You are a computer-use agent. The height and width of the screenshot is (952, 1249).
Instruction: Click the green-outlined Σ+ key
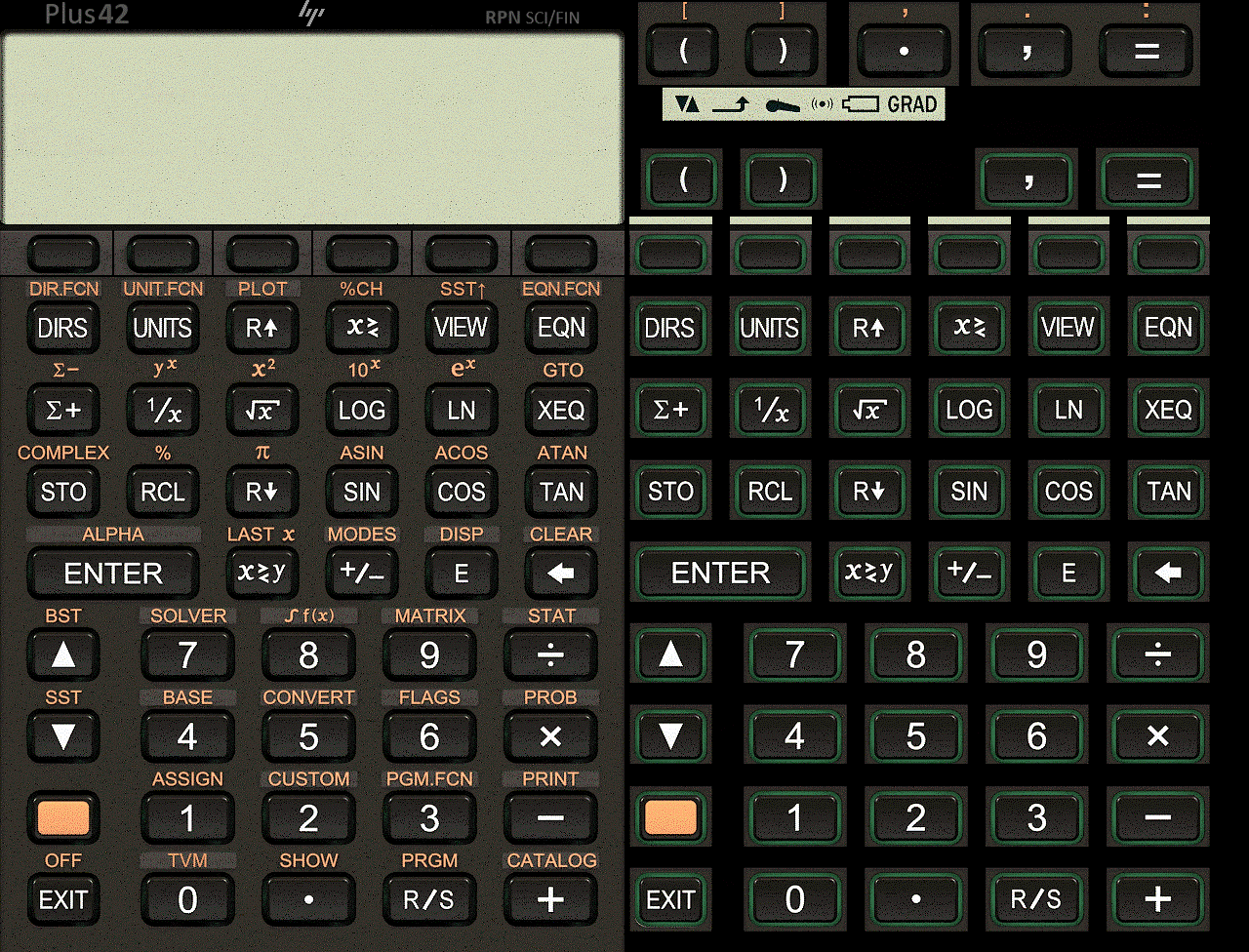pyautogui.click(x=670, y=410)
